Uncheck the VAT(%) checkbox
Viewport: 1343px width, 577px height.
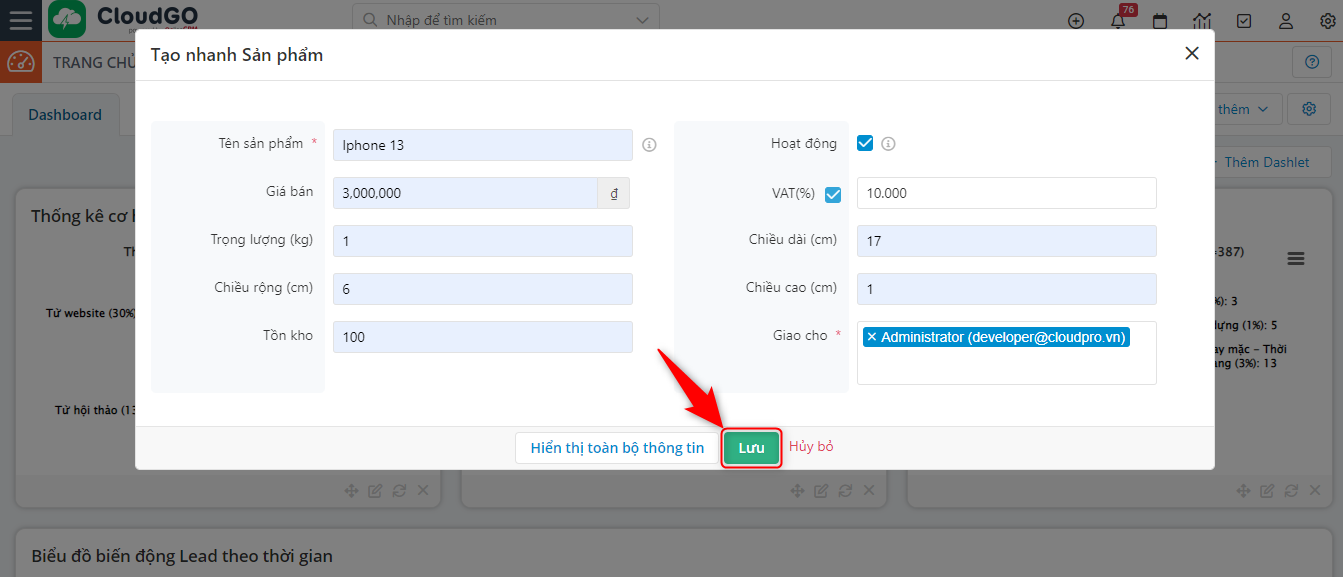coord(833,195)
